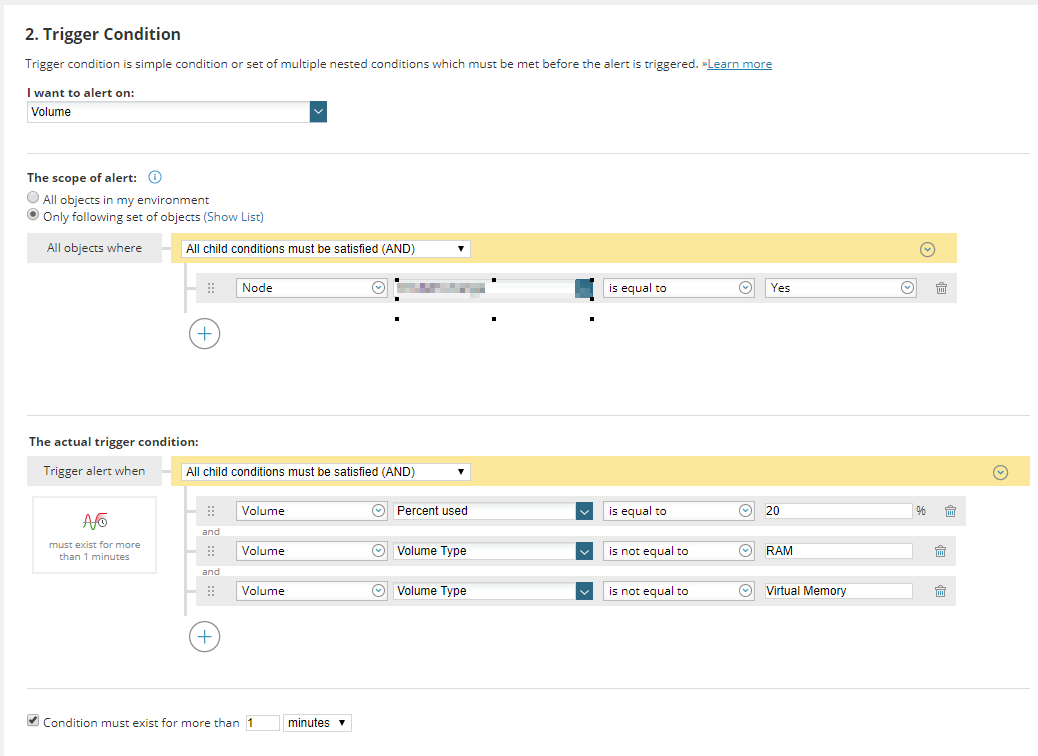Toggle Condition must exist for more than
This screenshot has width=1038, height=756.
pos(33,721)
